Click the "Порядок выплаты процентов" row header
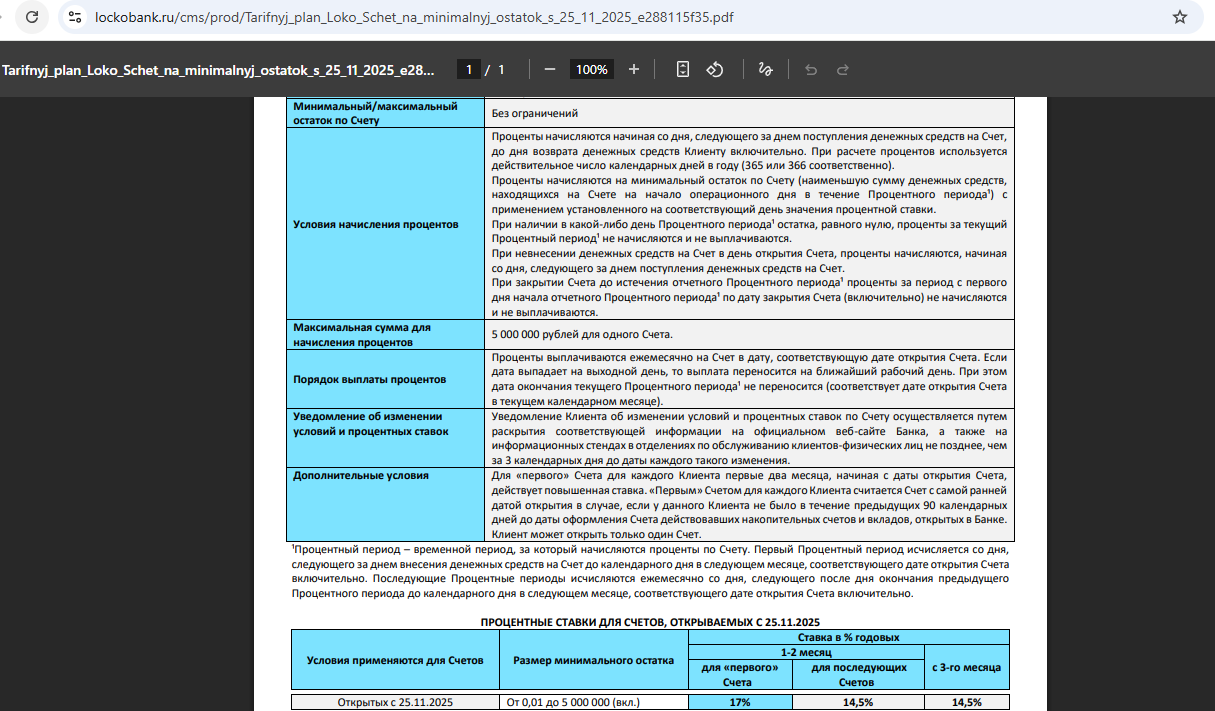 369,379
